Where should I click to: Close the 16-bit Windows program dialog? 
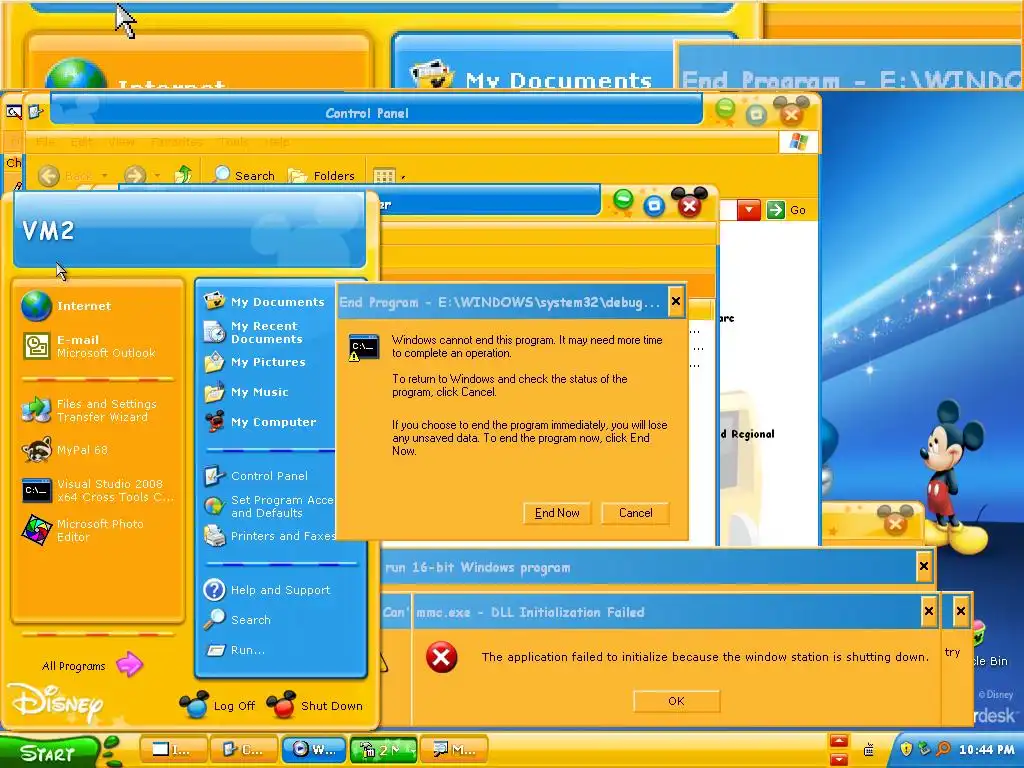[923, 566]
